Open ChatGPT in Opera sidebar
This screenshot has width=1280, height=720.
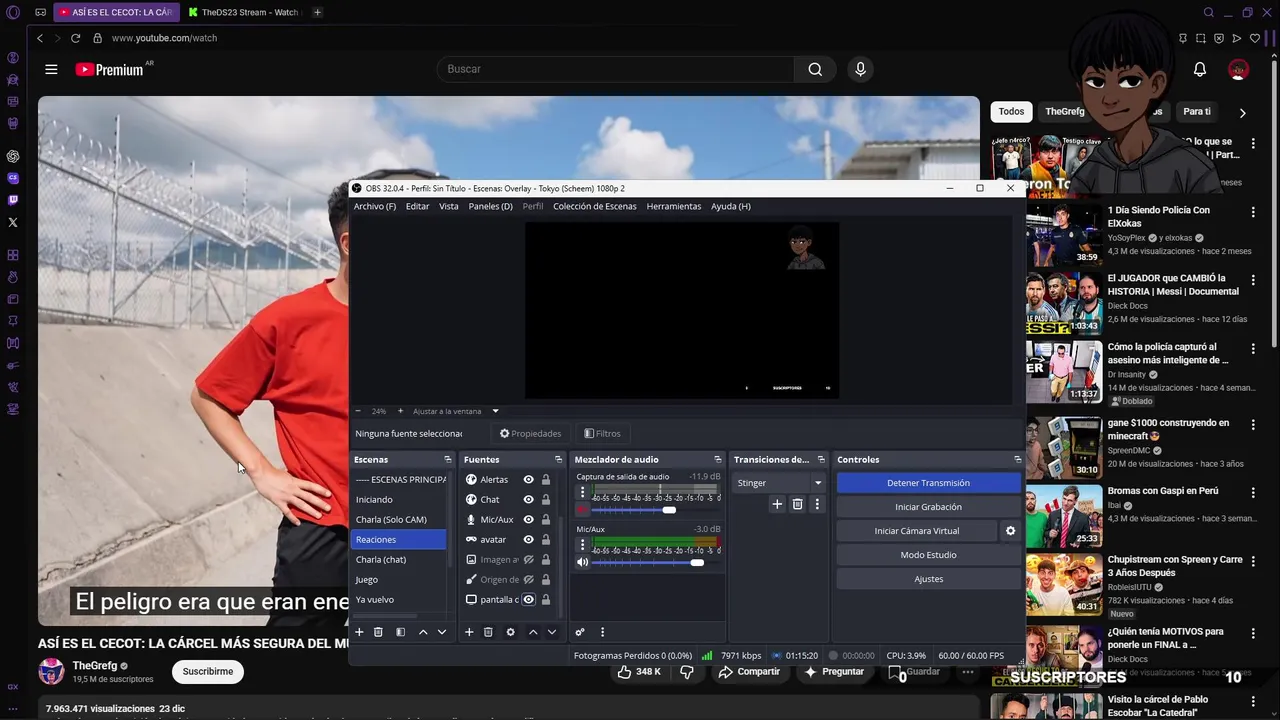[x=13, y=156]
